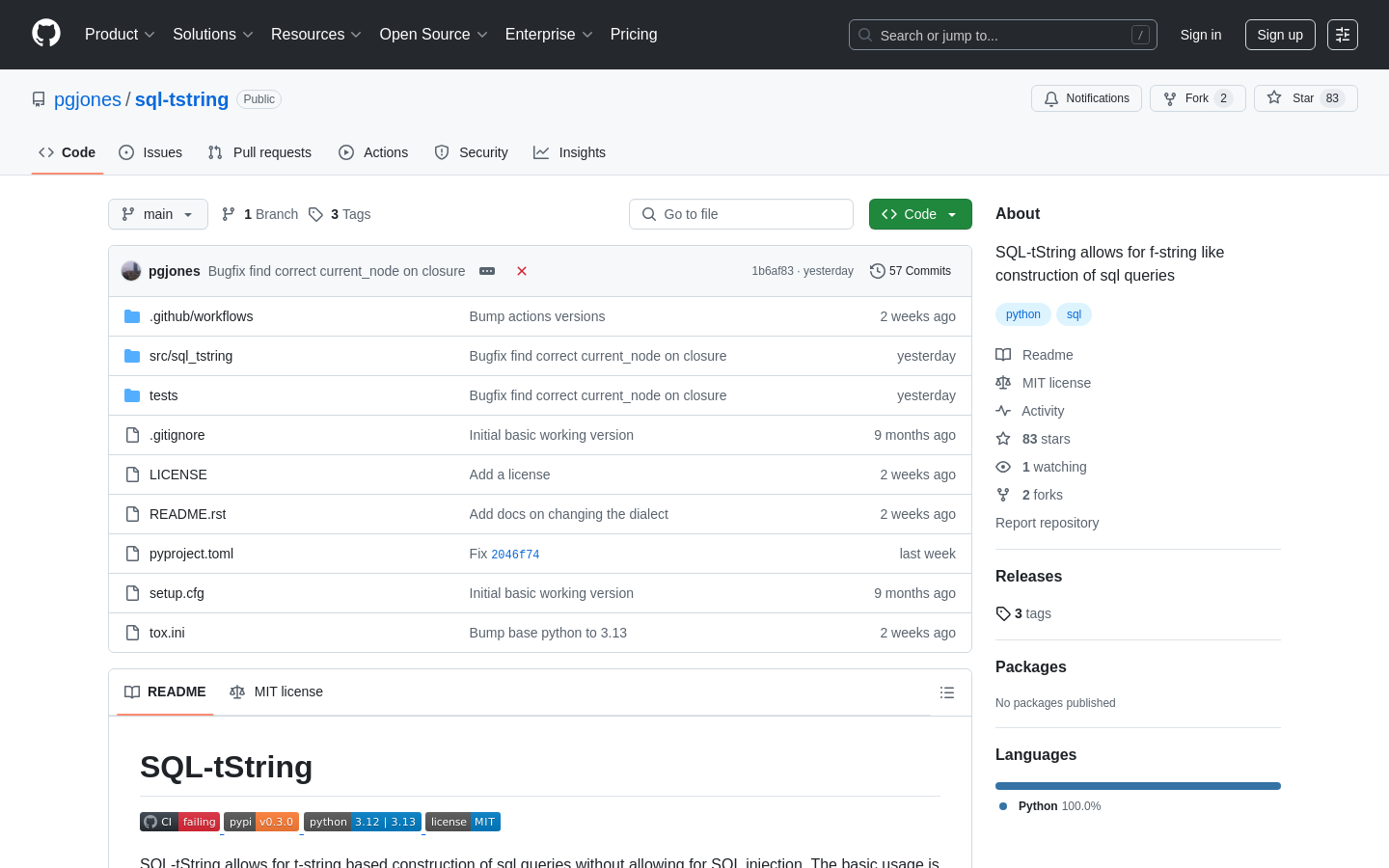The image size is (1389, 868).
Task: Open the 3 tags releases link
Action: [x=1023, y=613]
